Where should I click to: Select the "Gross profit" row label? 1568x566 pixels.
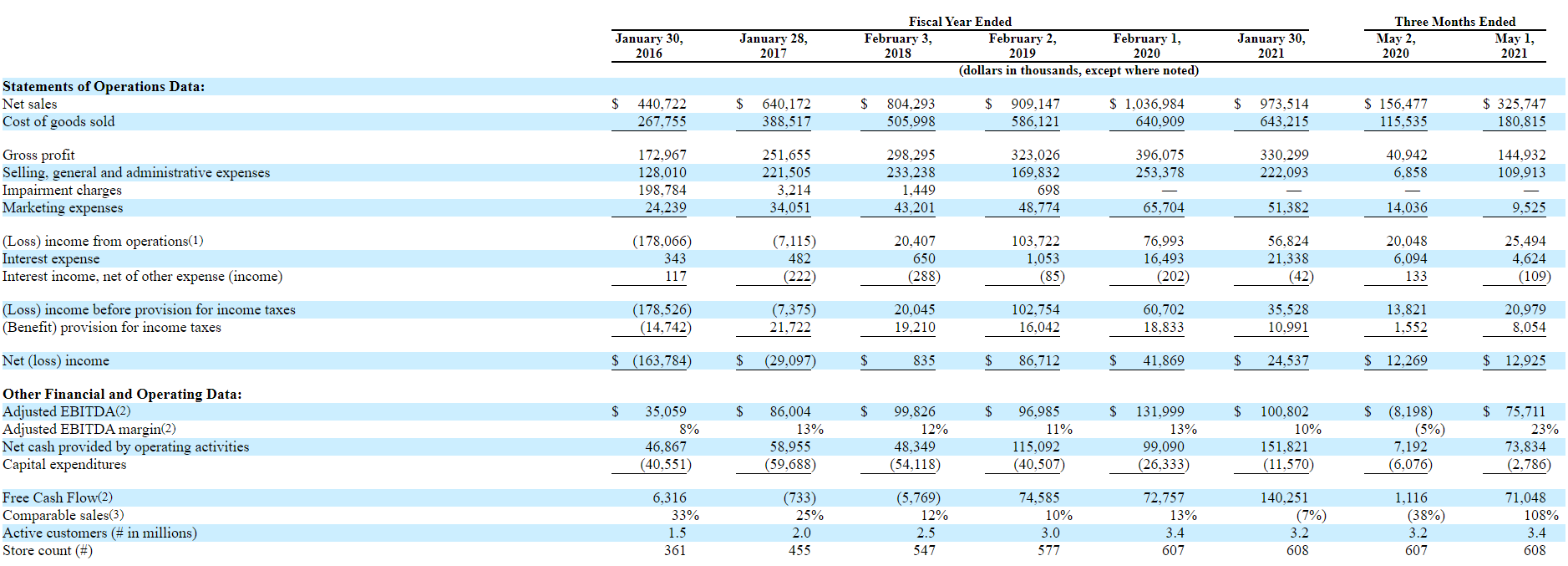coord(38,155)
